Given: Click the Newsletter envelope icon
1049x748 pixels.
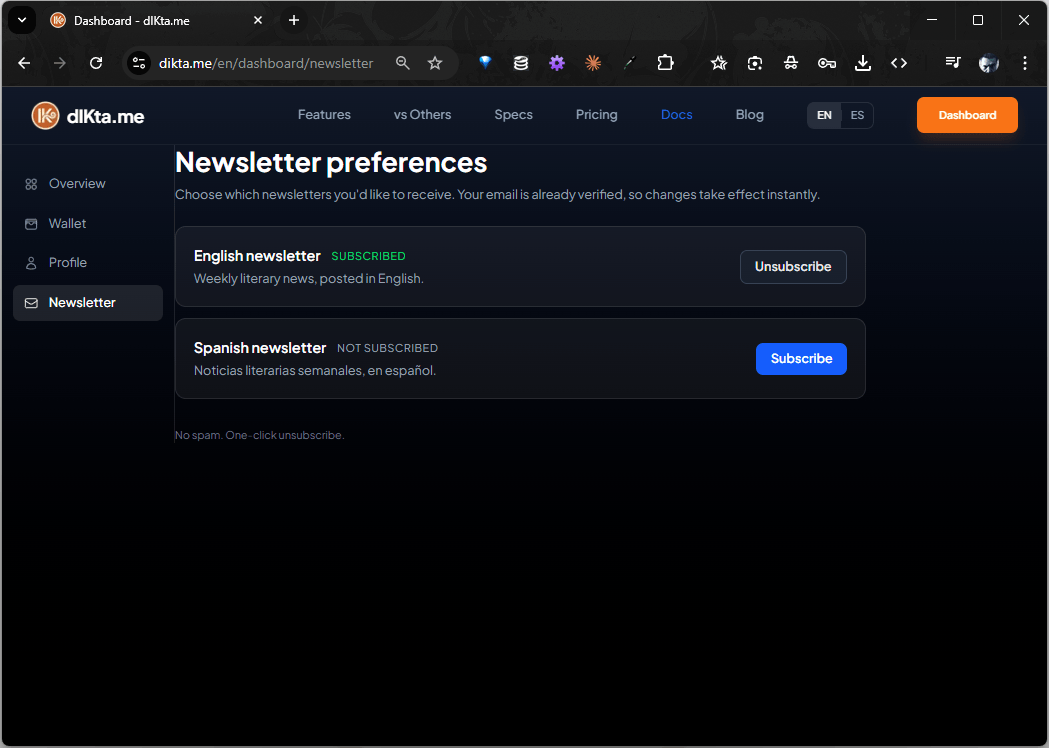Looking at the screenshot, I should [x=29, y=302].
